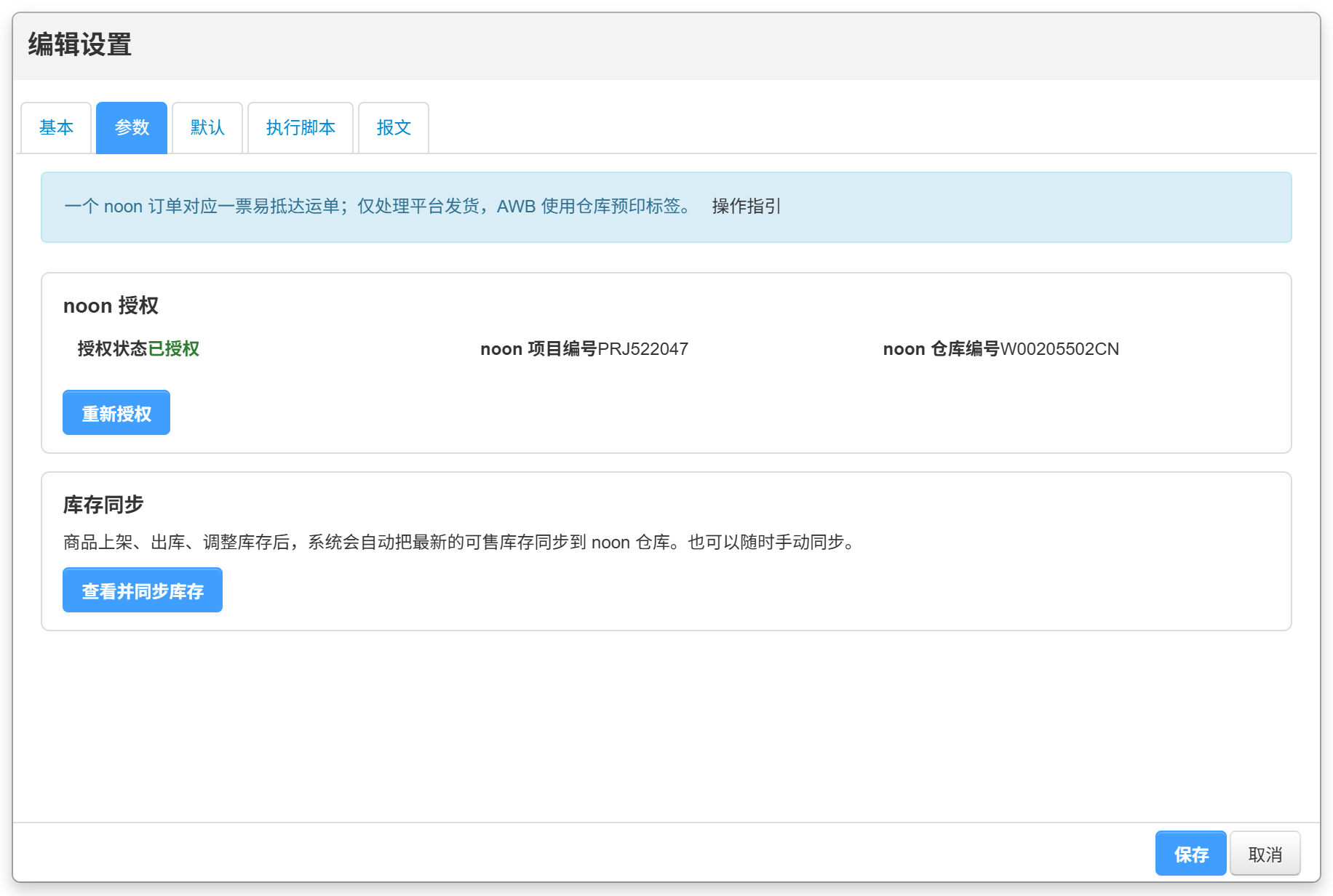Switch to the 基本 tab
This screenshot has width=1333, height=896.
click(x=56, y=128)
